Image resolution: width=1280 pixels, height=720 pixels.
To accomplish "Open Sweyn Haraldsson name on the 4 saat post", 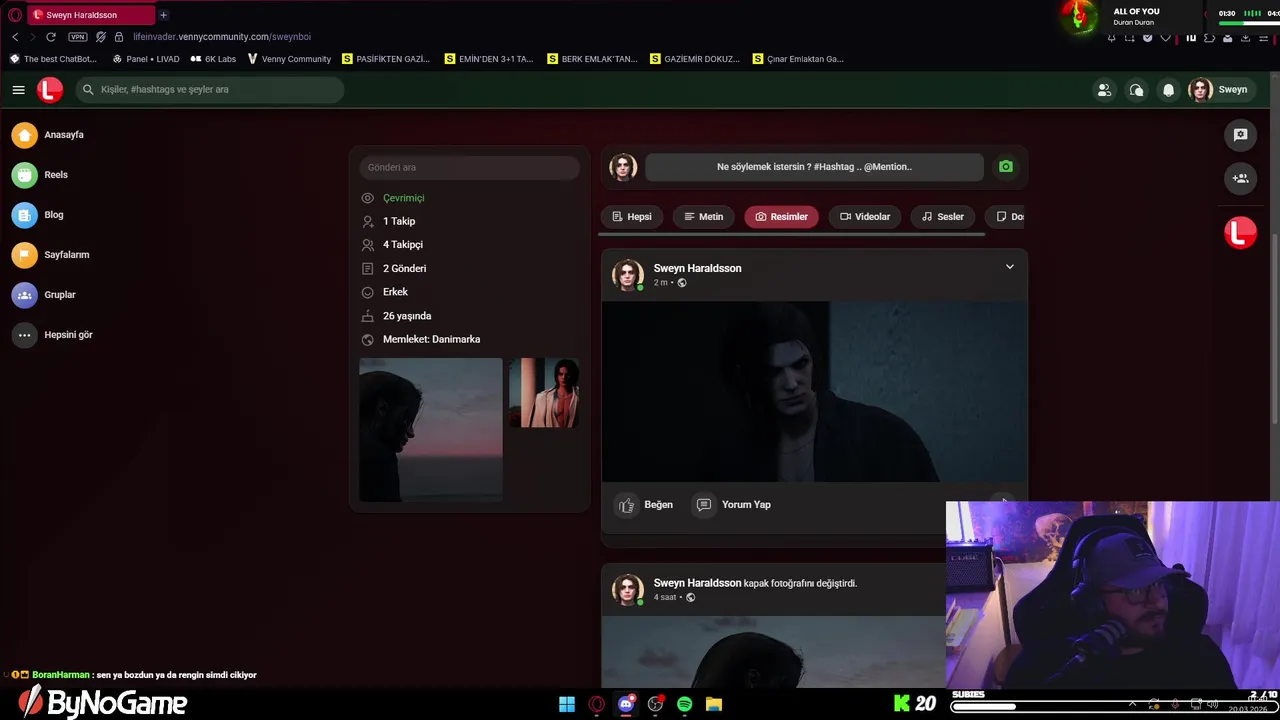I will (x=697, y=583).
